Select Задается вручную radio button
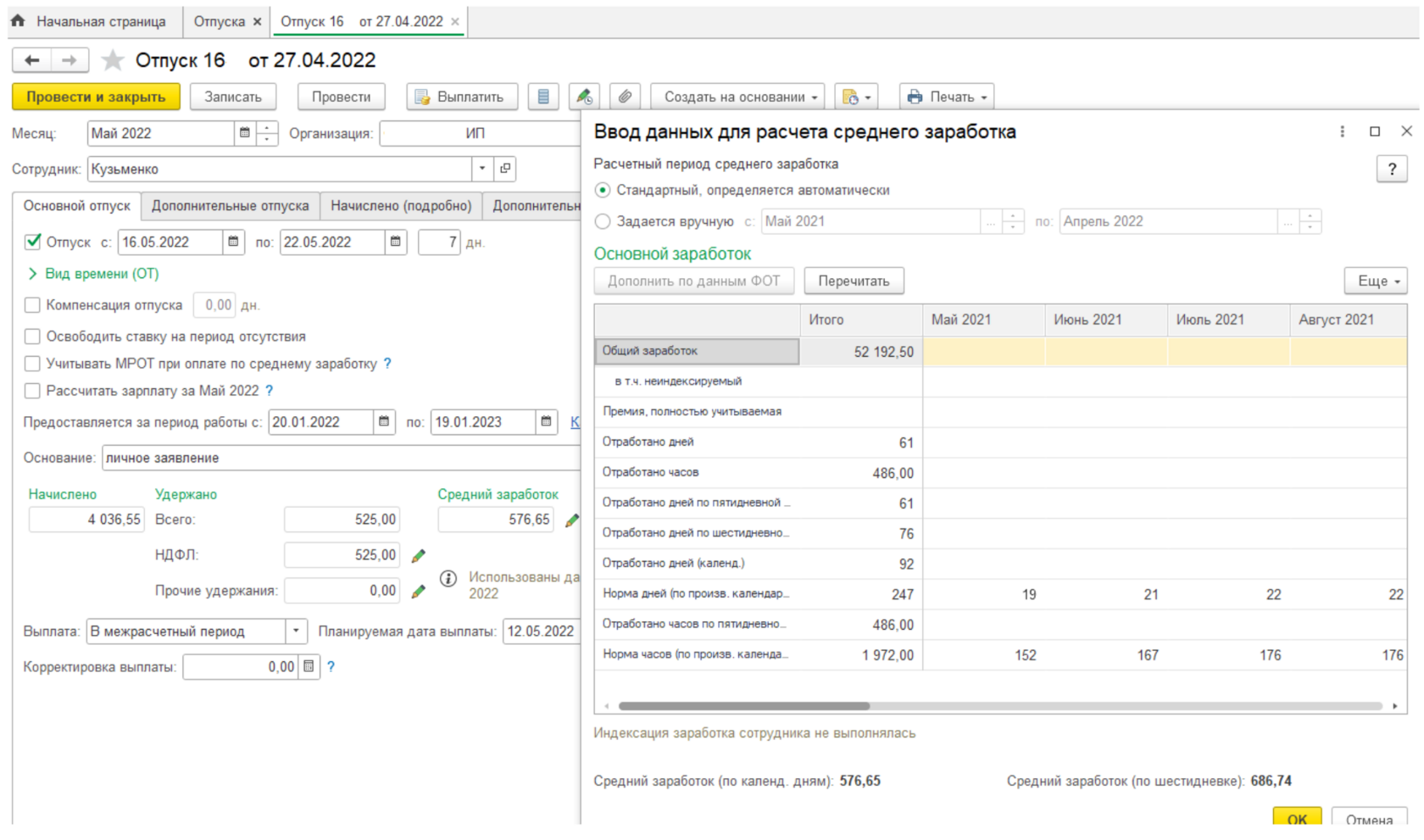 click(603, 221)
